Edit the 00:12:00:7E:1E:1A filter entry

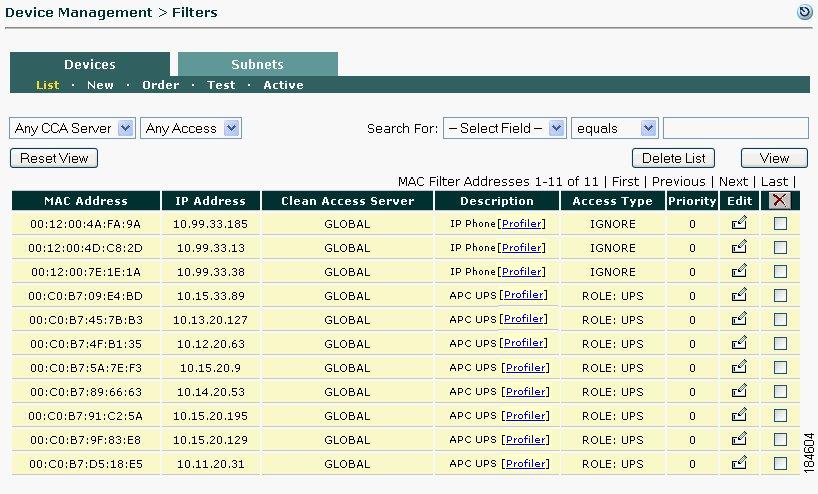[739, 271]
